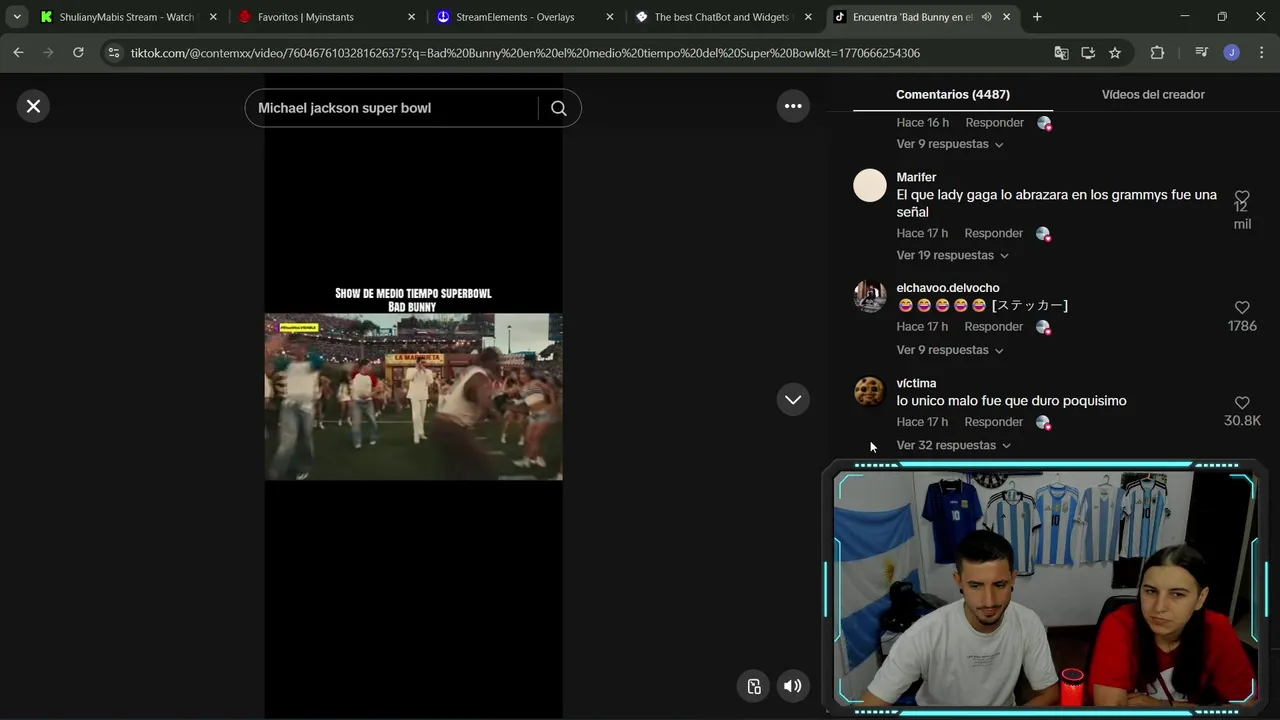
Task: Expand 'Ver 19 respuestas' under Marifer's comment
Action: 953,255
